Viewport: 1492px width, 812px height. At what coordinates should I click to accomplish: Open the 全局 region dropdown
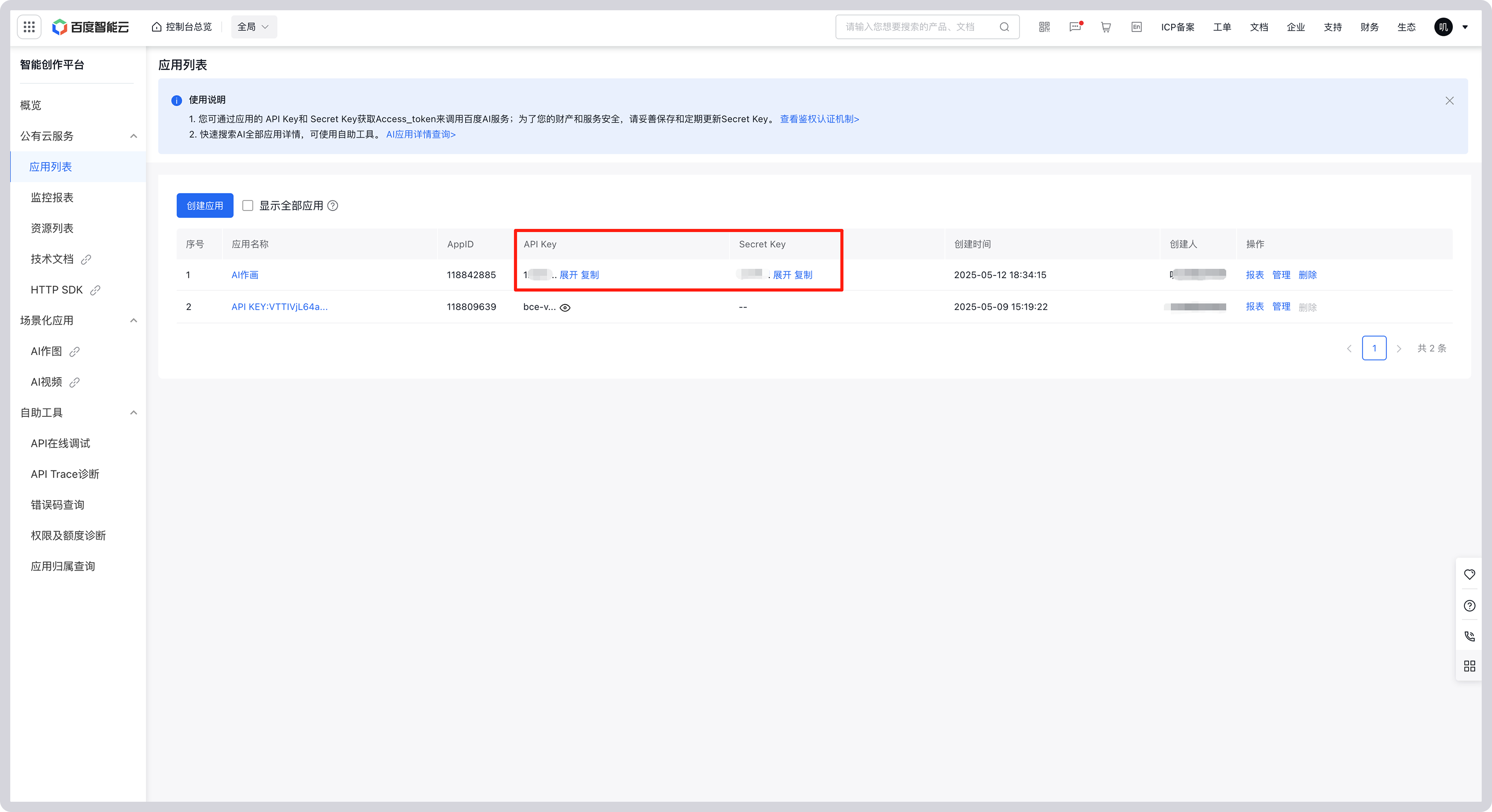(x=254, y=27)
